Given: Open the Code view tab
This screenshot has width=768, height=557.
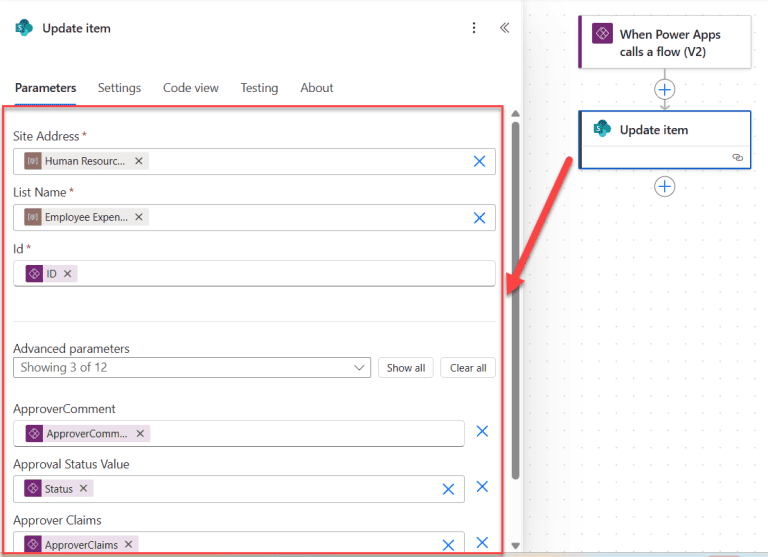Looking at the screenshot, I should pos(191,88).
